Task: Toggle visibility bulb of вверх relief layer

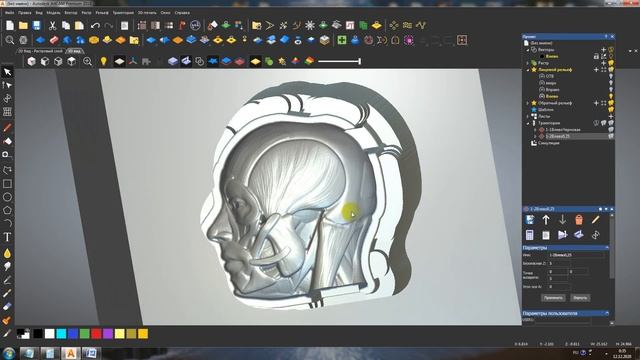Action: click(x=611, y=83)
